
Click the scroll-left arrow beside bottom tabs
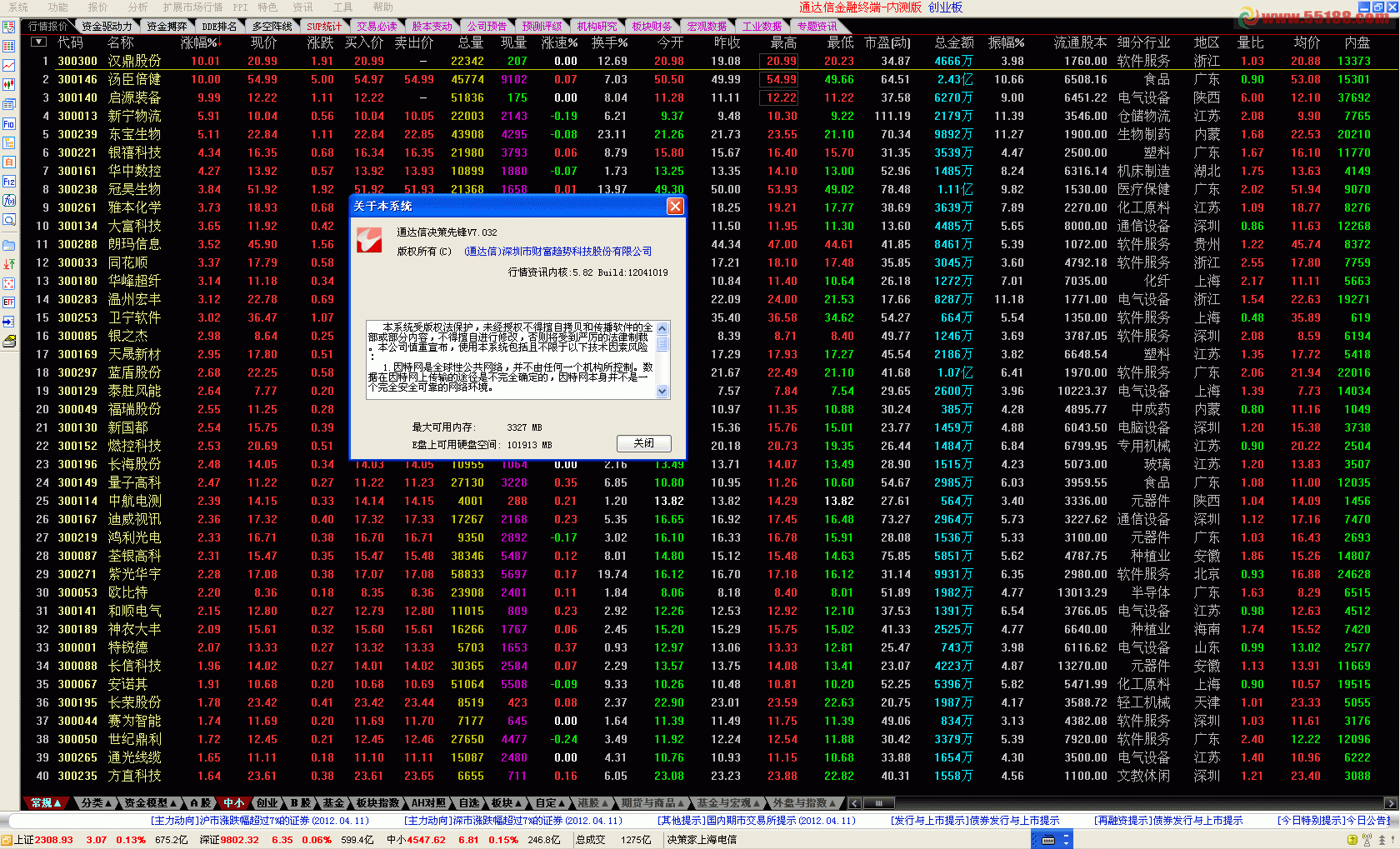coord(855,803)
